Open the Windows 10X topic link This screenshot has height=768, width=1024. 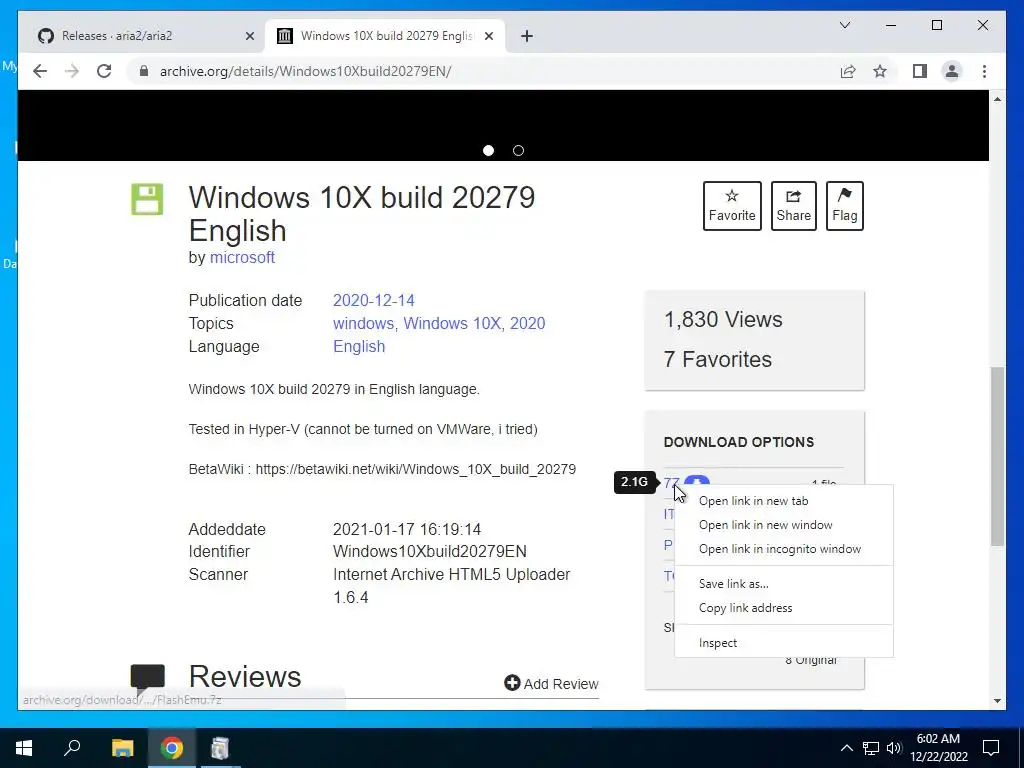tap(452, 323)
